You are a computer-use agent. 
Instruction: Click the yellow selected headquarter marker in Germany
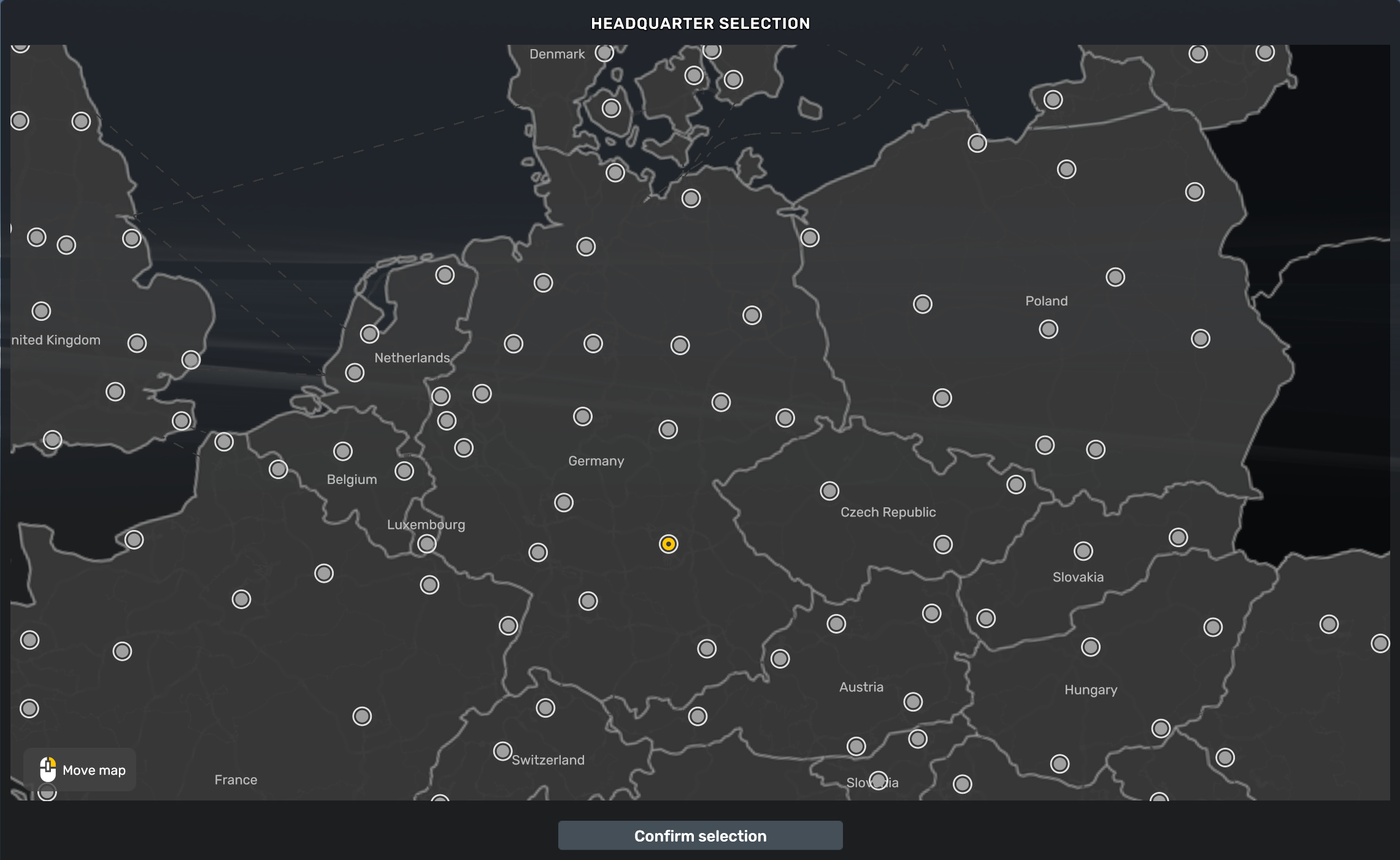668,544
